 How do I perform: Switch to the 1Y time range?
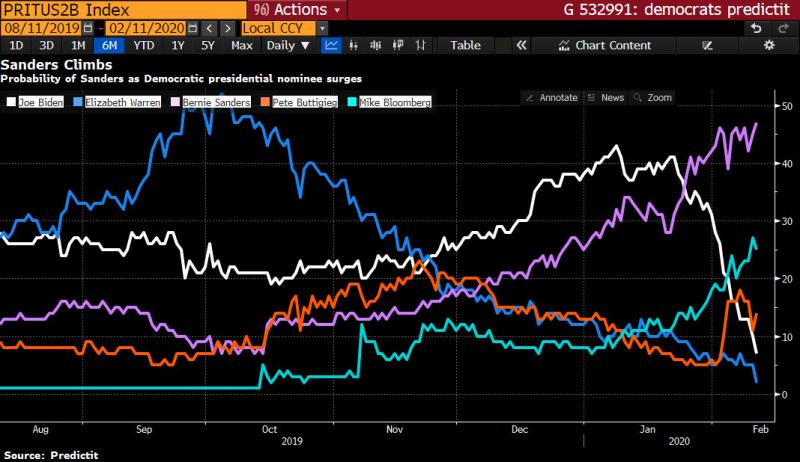[178, 46]
